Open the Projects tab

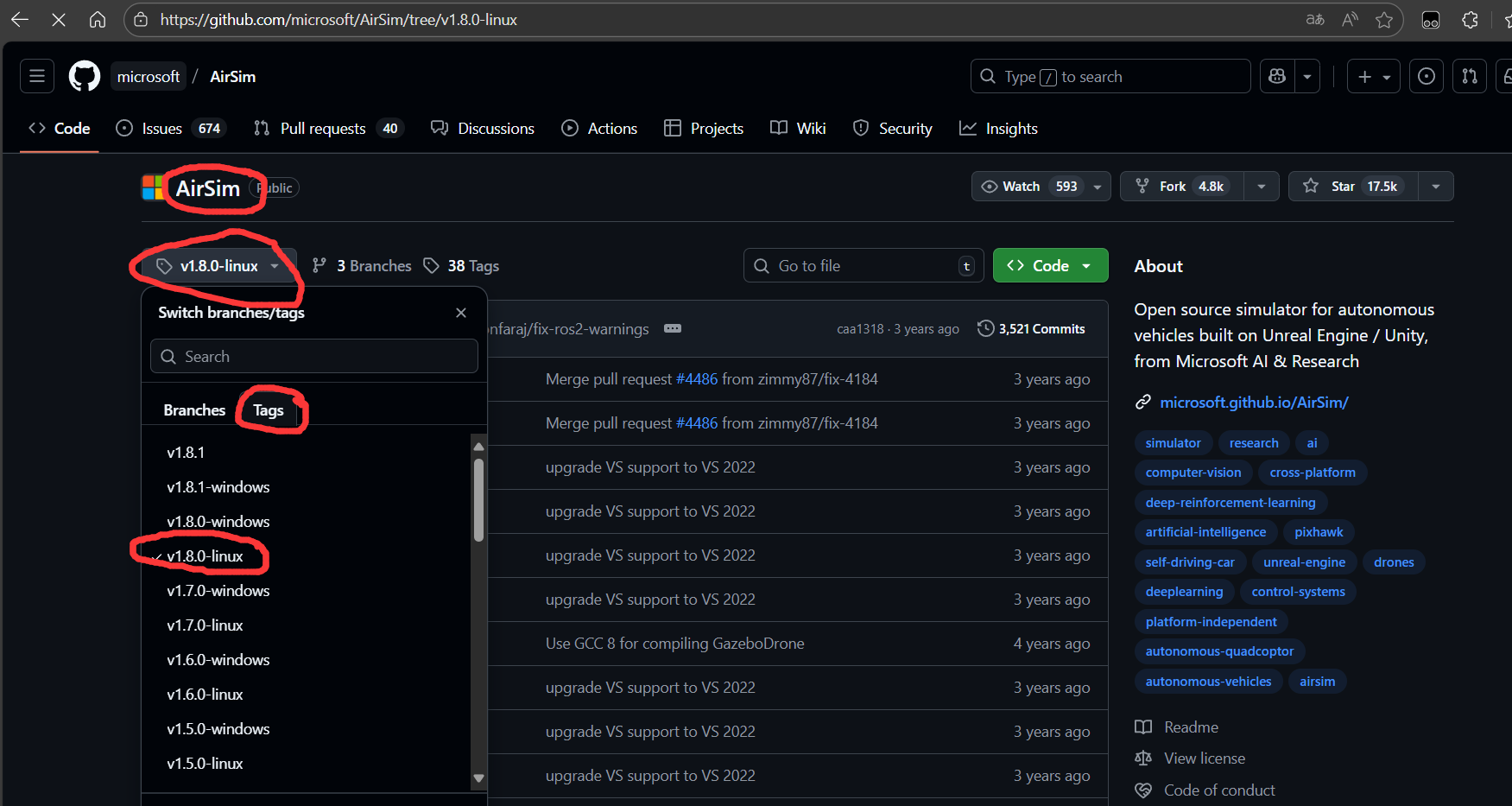pos(704,128)
